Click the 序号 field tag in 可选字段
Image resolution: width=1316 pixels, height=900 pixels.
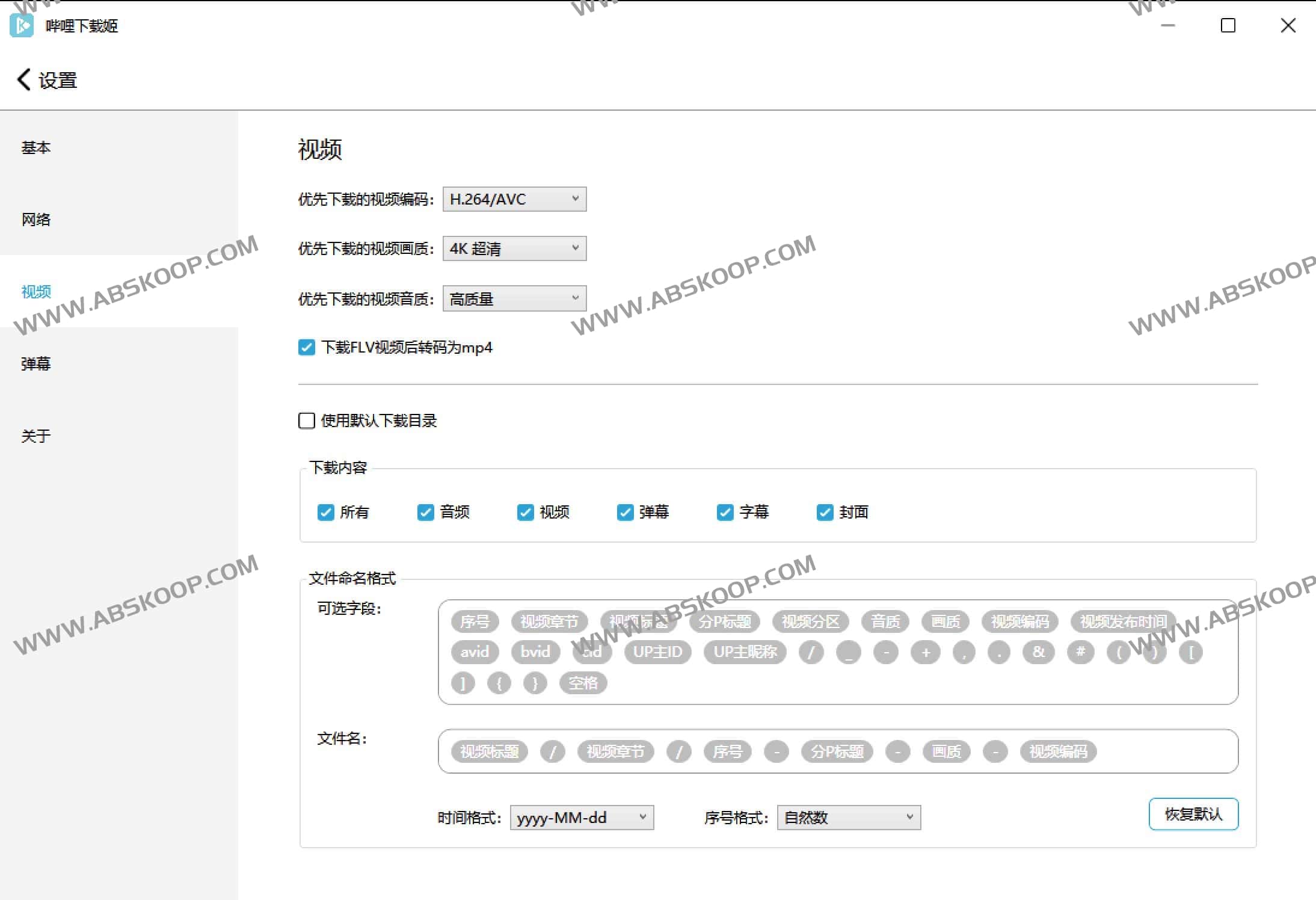point(475,621)
